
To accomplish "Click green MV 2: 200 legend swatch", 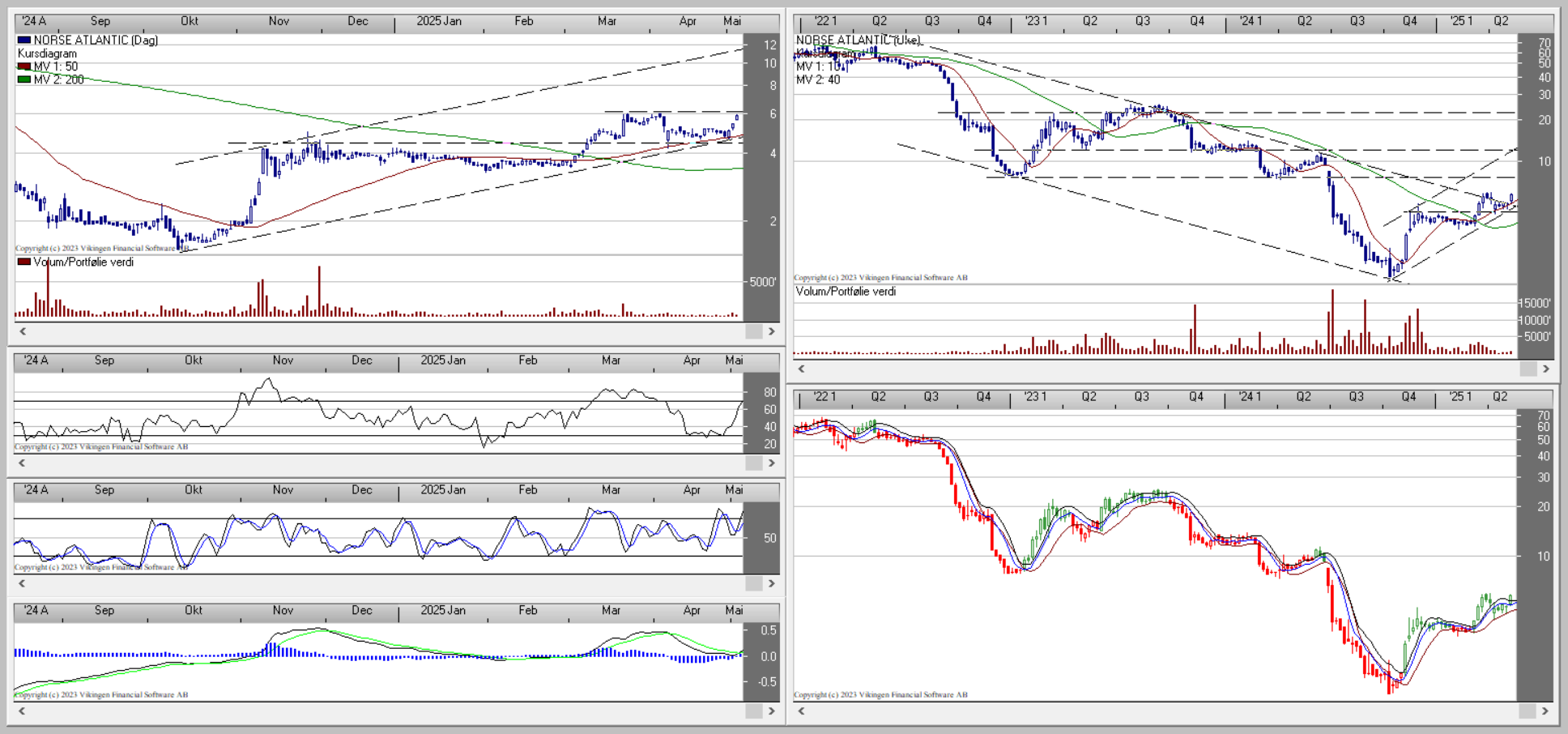I will tap(24, 79).
